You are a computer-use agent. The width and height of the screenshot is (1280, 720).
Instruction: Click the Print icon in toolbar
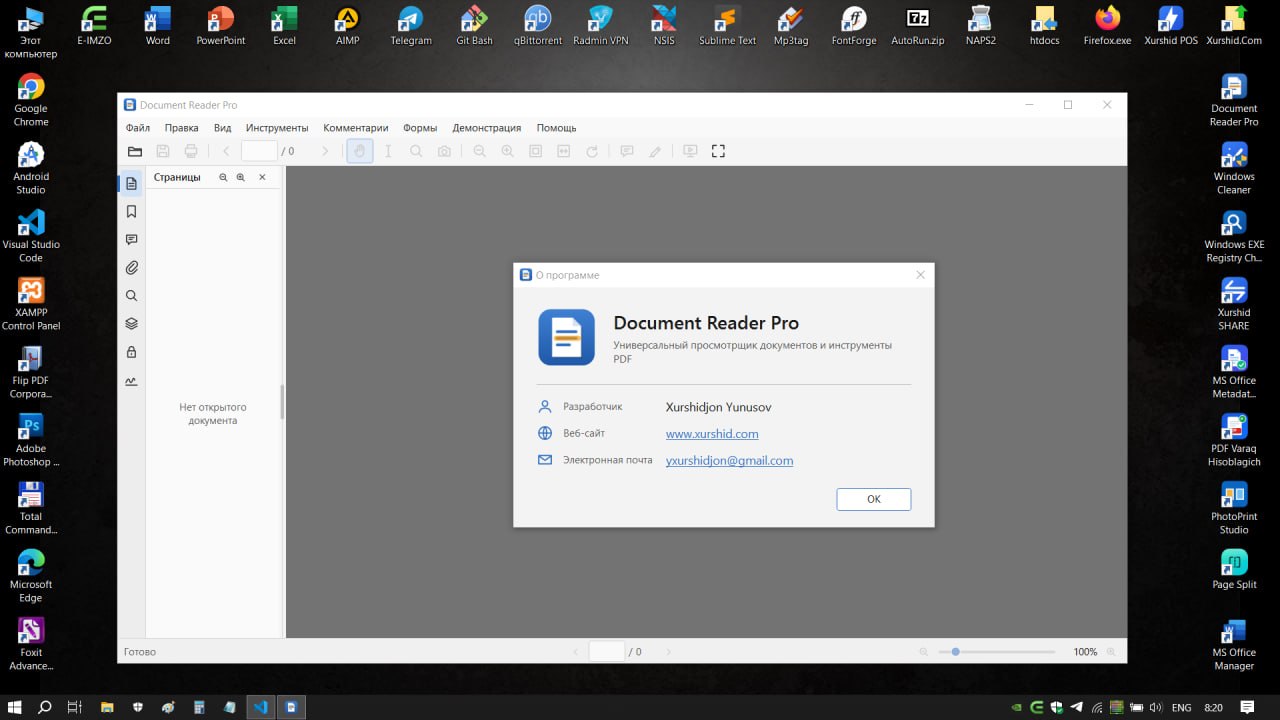(191, 151)
